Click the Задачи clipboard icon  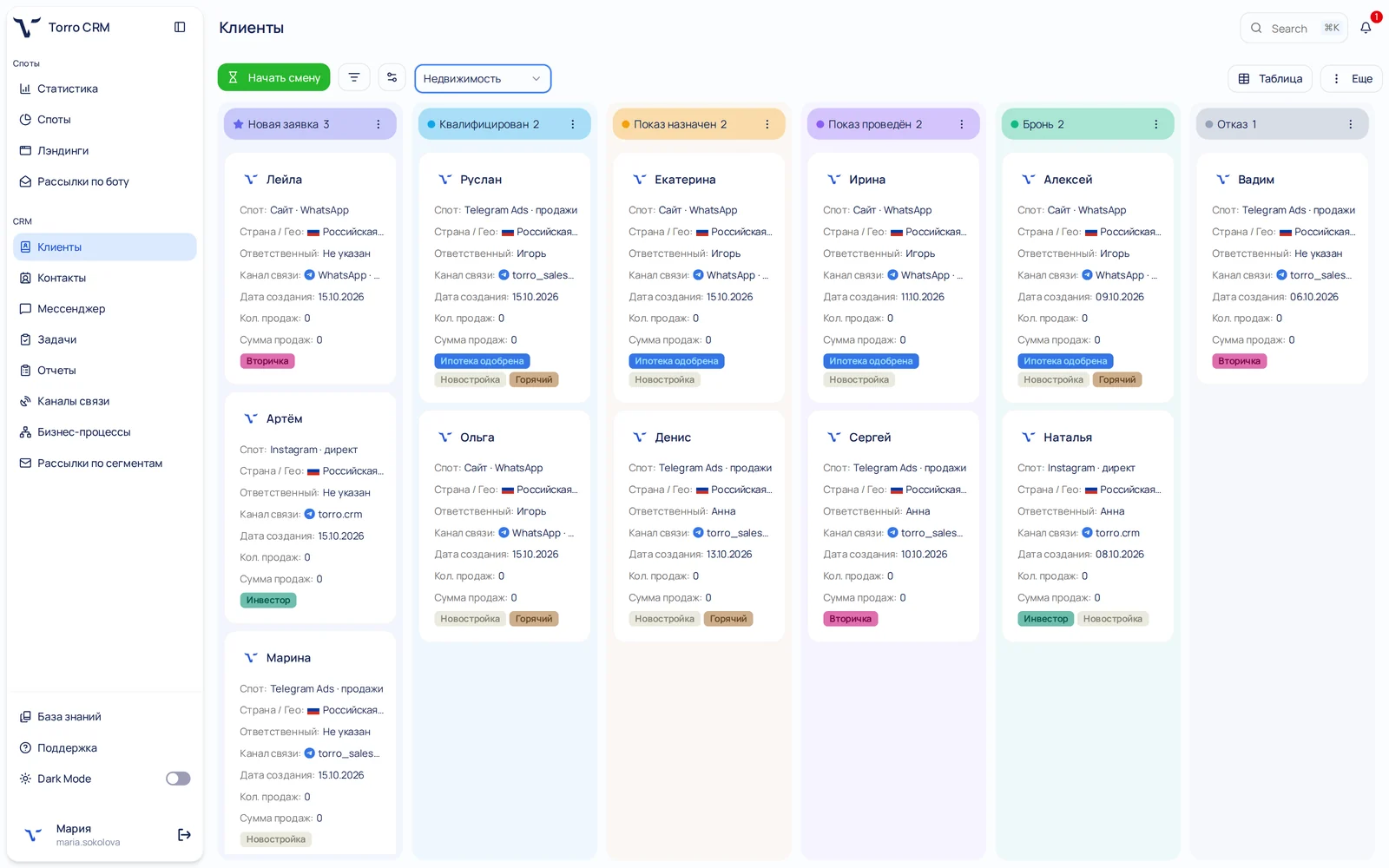(x=25, y=339)
